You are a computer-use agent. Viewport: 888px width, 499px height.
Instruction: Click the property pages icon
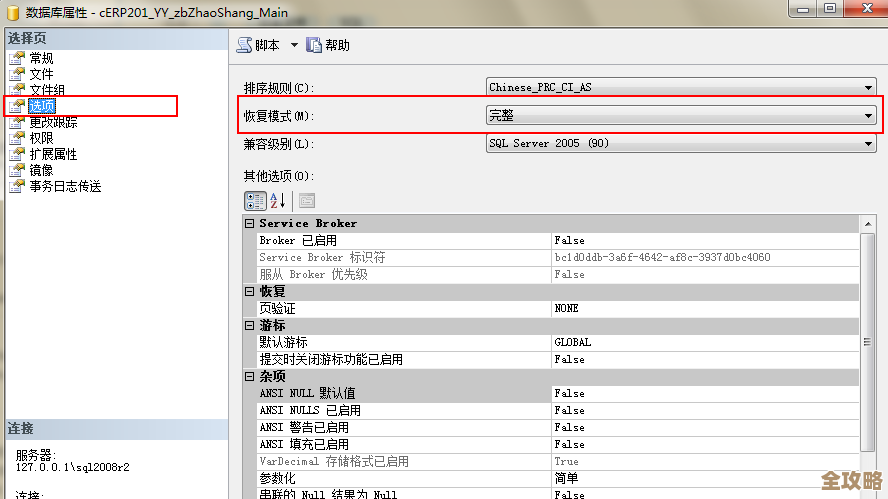[307, 201]
